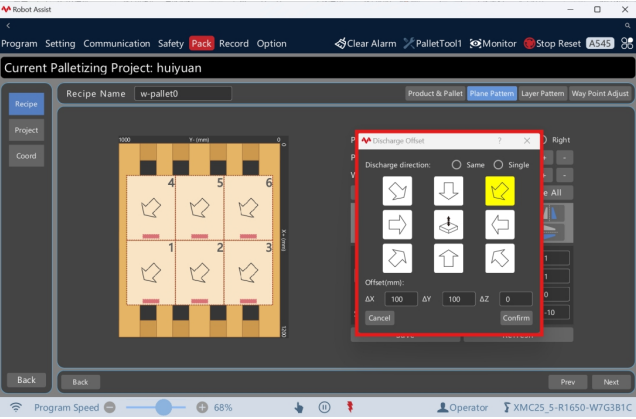Screen dimensions: 636x419
Task: Select the upward discharge arrow
Action: [448, 258]
